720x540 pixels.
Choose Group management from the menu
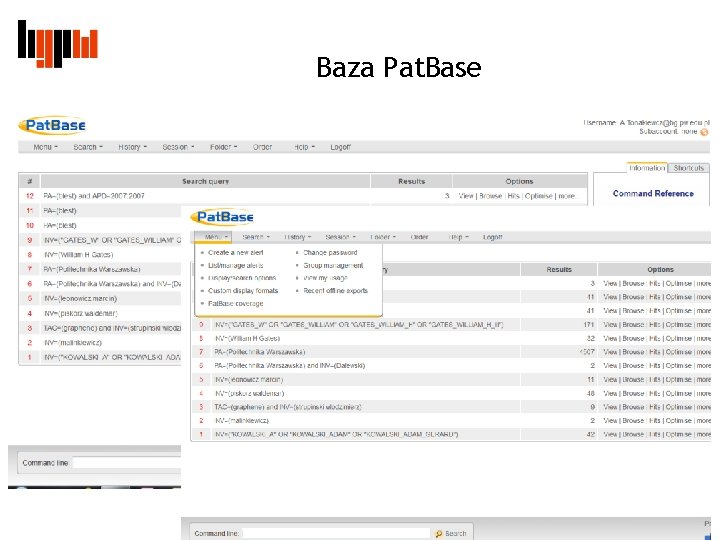(333, 265)
